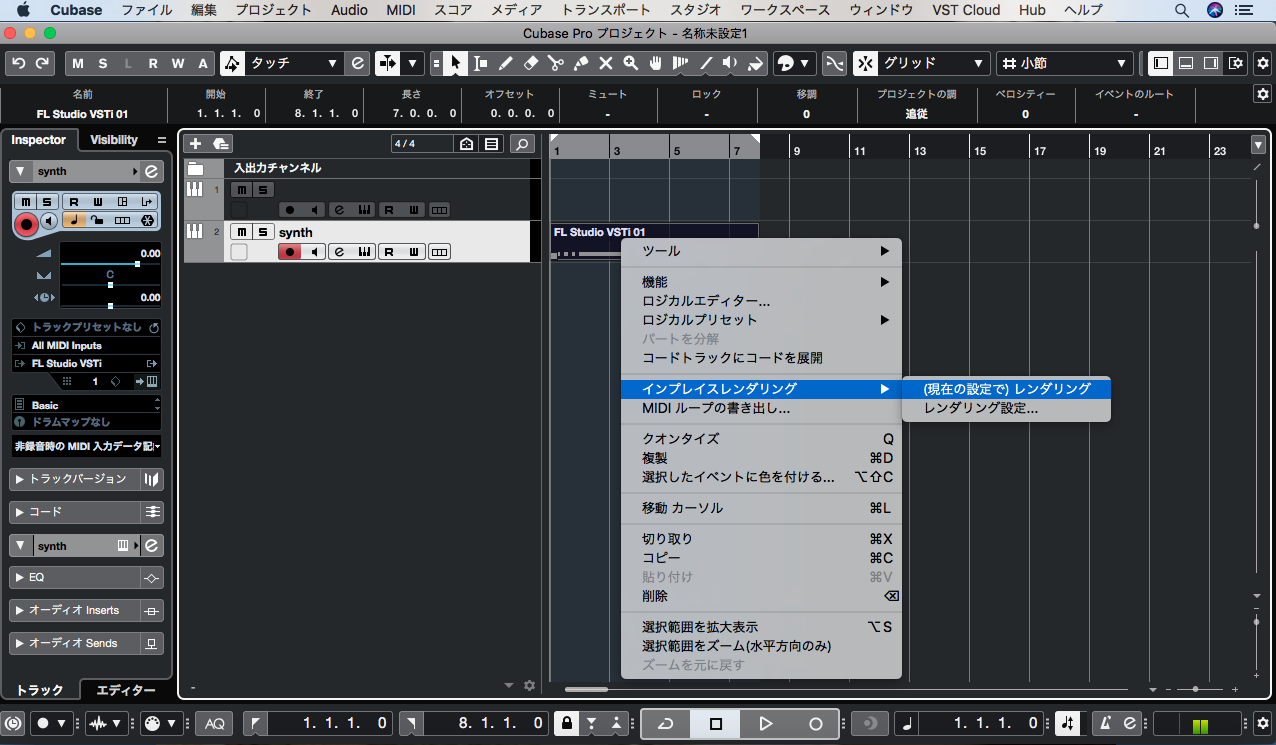The image size is (1276, 745).
Task: Open track list settings gear at bottom
Action: click(x=529, y=685)
